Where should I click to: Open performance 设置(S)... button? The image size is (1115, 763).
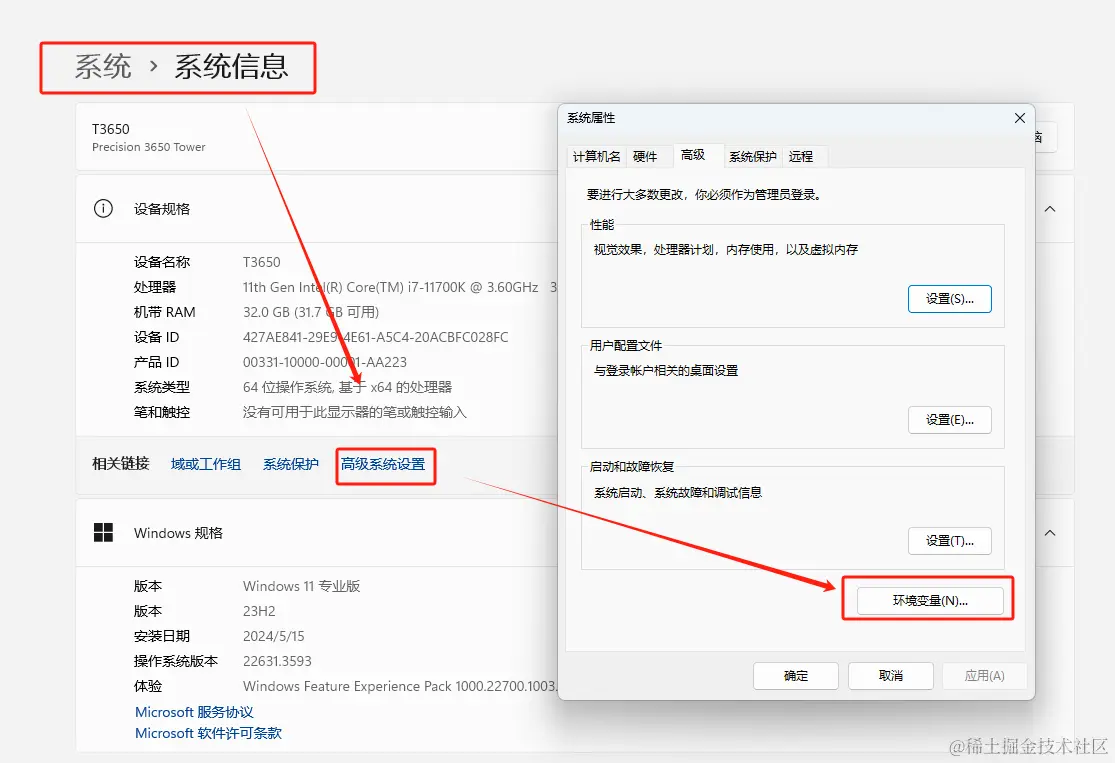point(949,299)
